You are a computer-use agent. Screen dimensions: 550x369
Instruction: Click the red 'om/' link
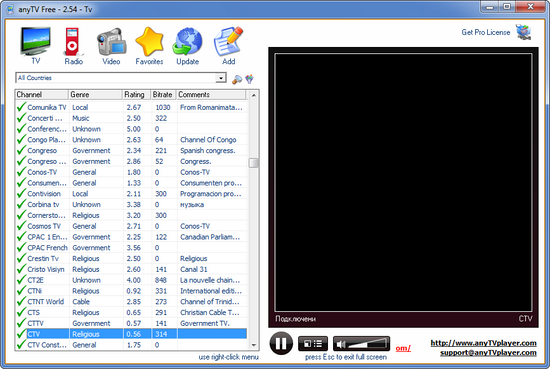coord(403,348)
